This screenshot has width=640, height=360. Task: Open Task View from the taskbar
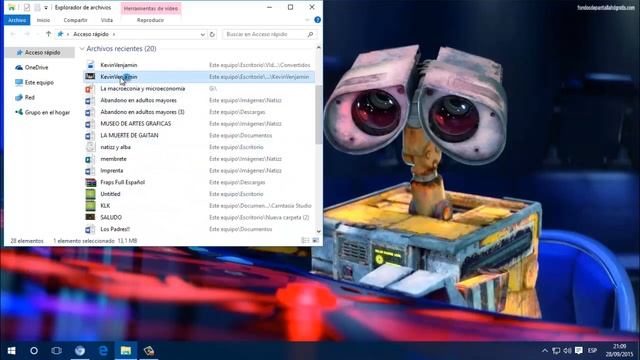point(57,351)
